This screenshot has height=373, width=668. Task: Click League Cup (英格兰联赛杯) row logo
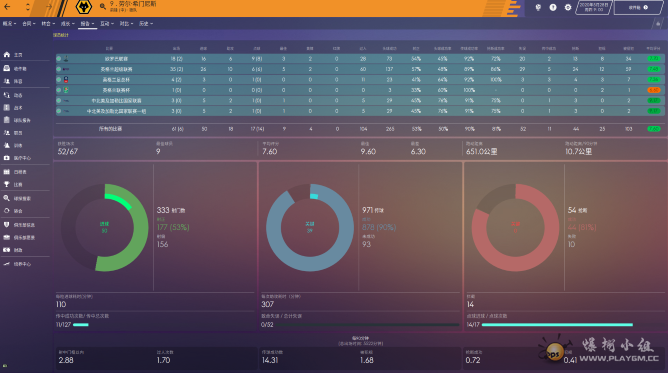66,90
